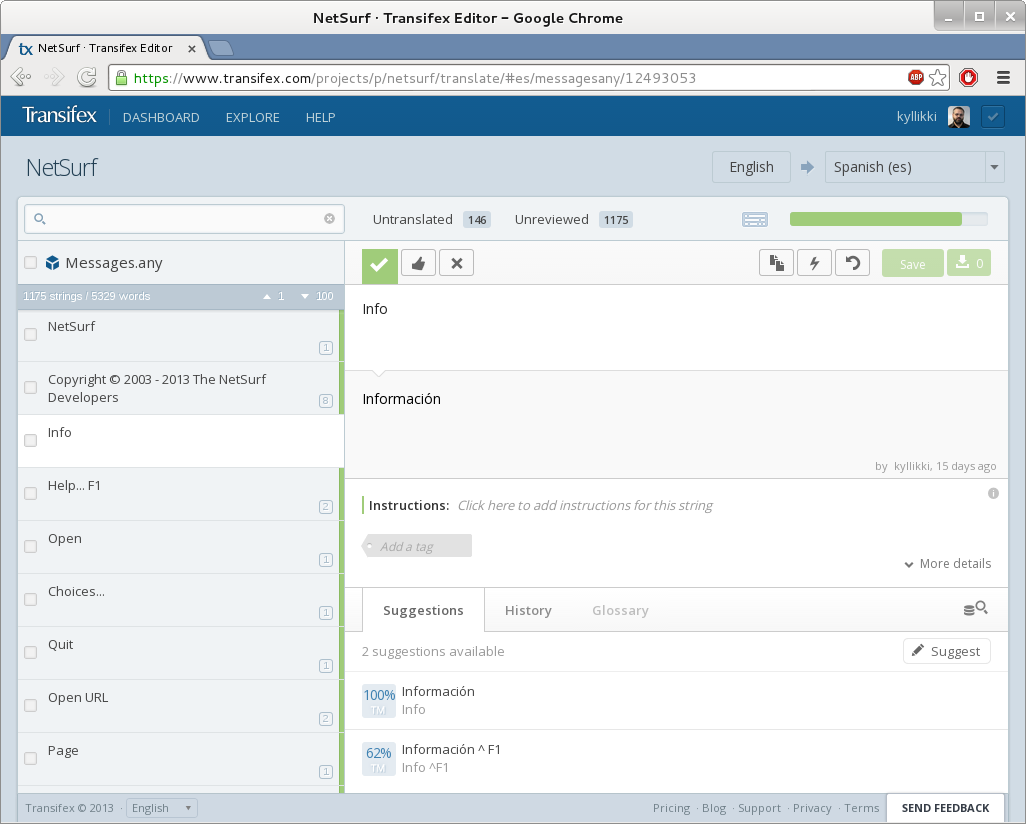Click the green translation progress bar

[x=889, y=219]
